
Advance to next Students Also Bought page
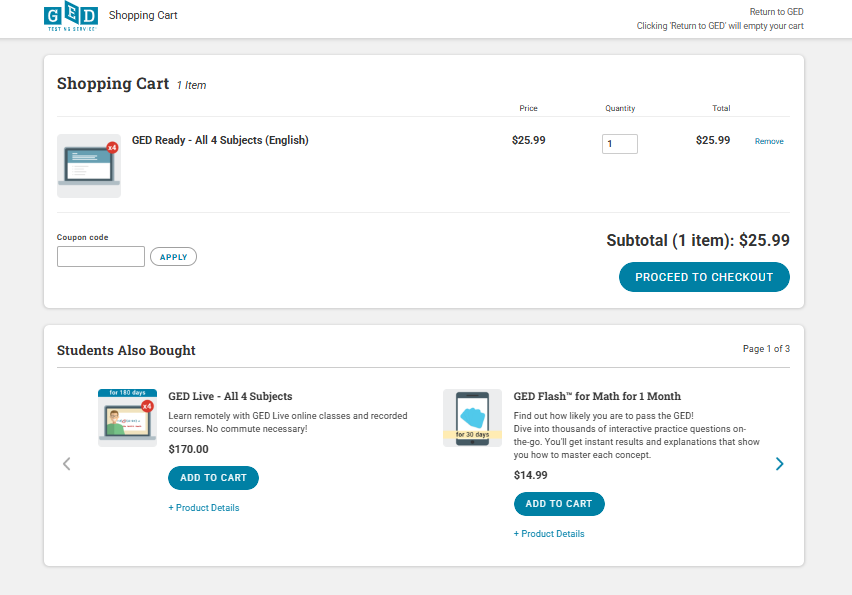point(780,463)
